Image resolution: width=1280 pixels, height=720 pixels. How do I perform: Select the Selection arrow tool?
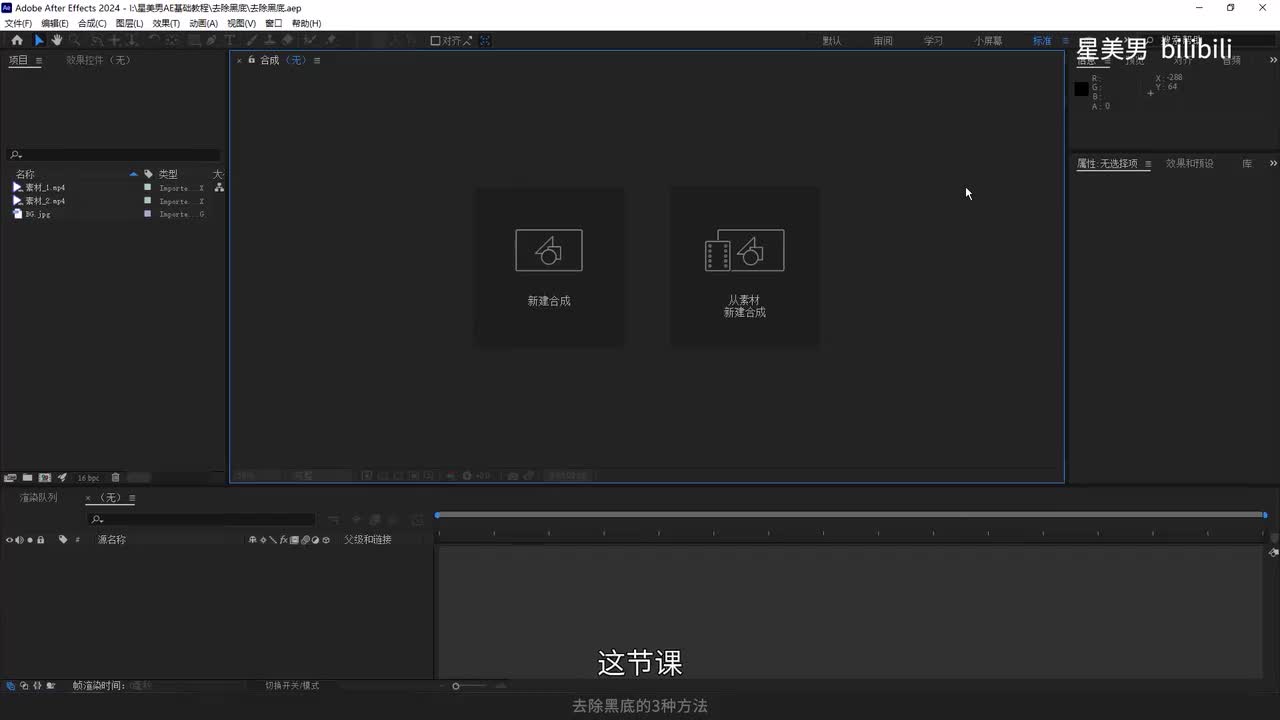point(38,40)
